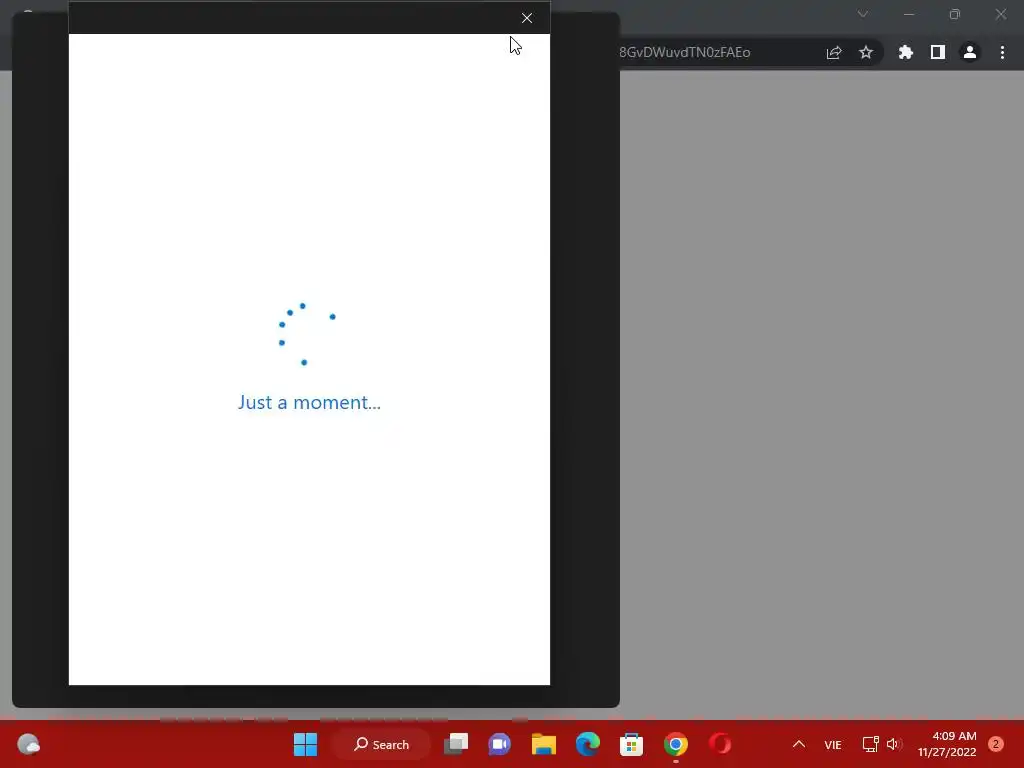Share this page from Chrome address bar
The width and height of the screenshot is (1024, 768).
[x=834, y=52]
